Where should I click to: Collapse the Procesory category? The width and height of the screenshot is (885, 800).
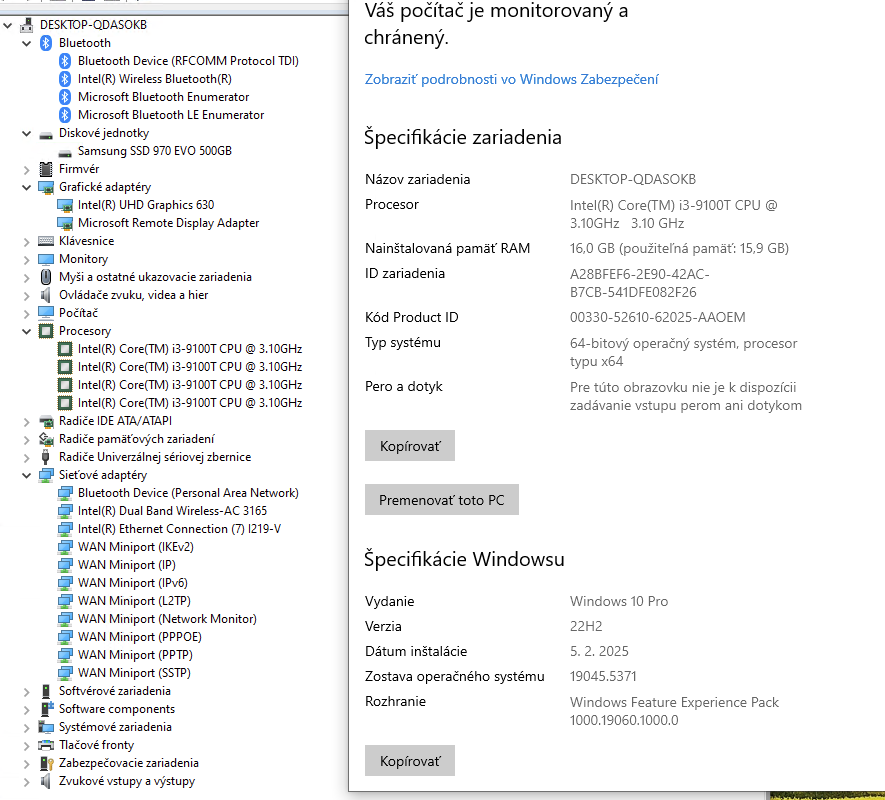point(27,331)
